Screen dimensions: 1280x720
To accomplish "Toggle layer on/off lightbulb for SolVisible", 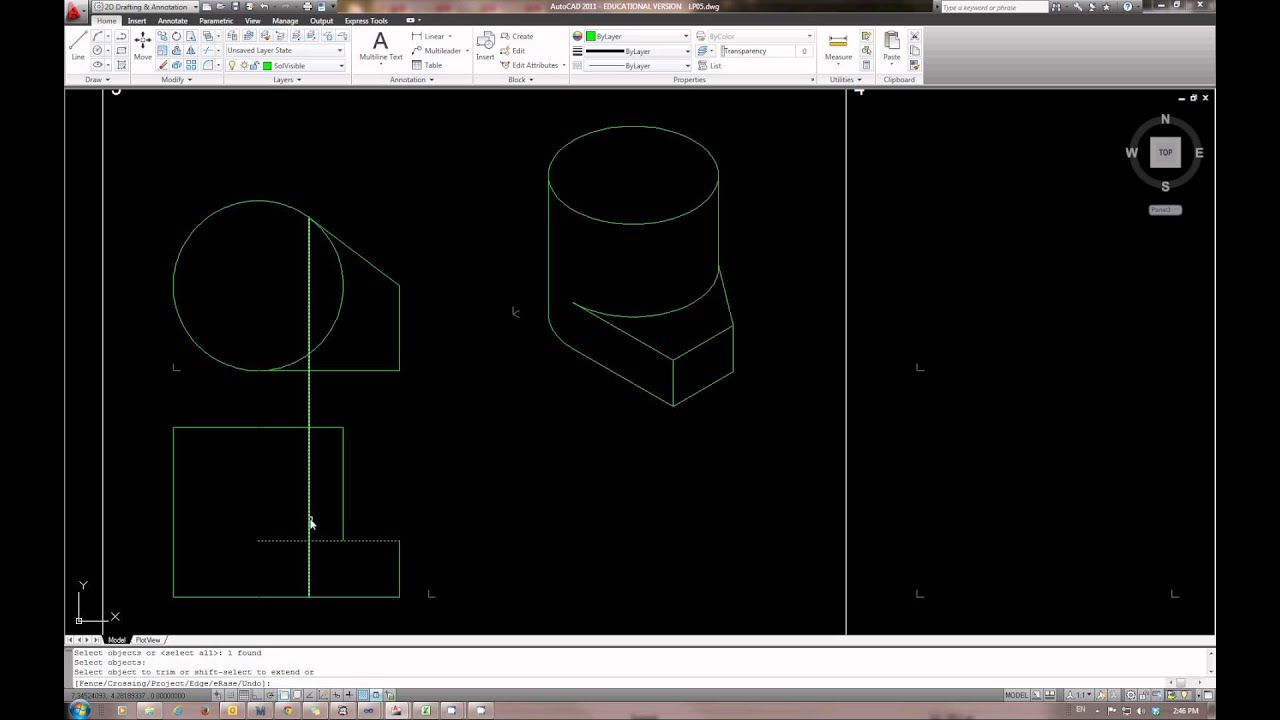I will tap(232, 66).
